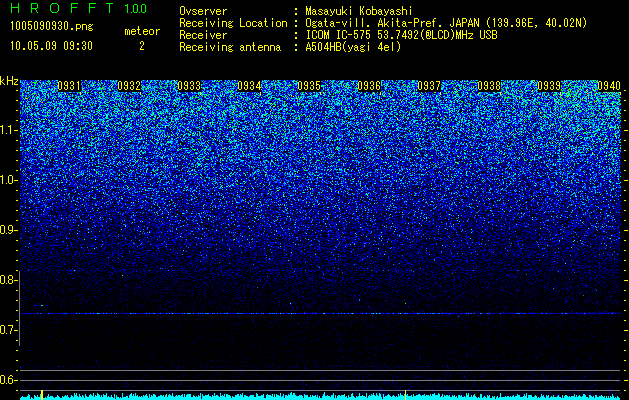Click the HROFFT 1.0.0 title text
The height and width of the screenshot is (400, 629).
(79, 8)
